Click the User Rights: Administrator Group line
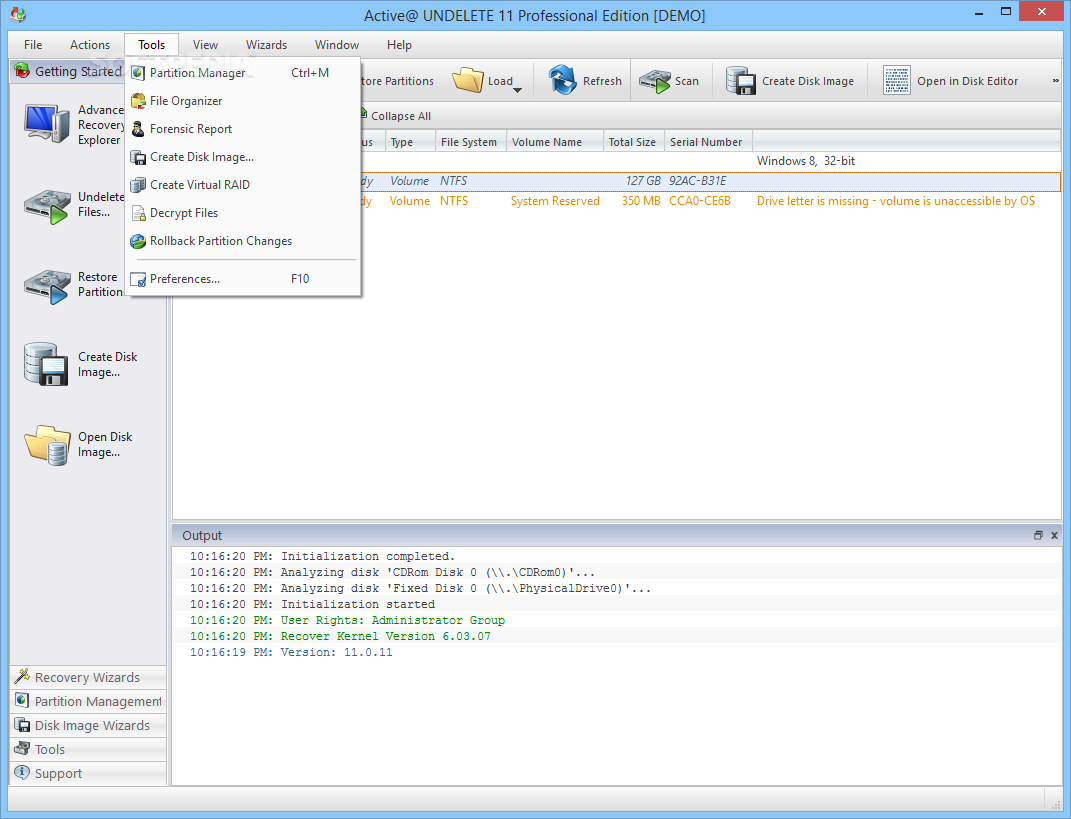 347,620
